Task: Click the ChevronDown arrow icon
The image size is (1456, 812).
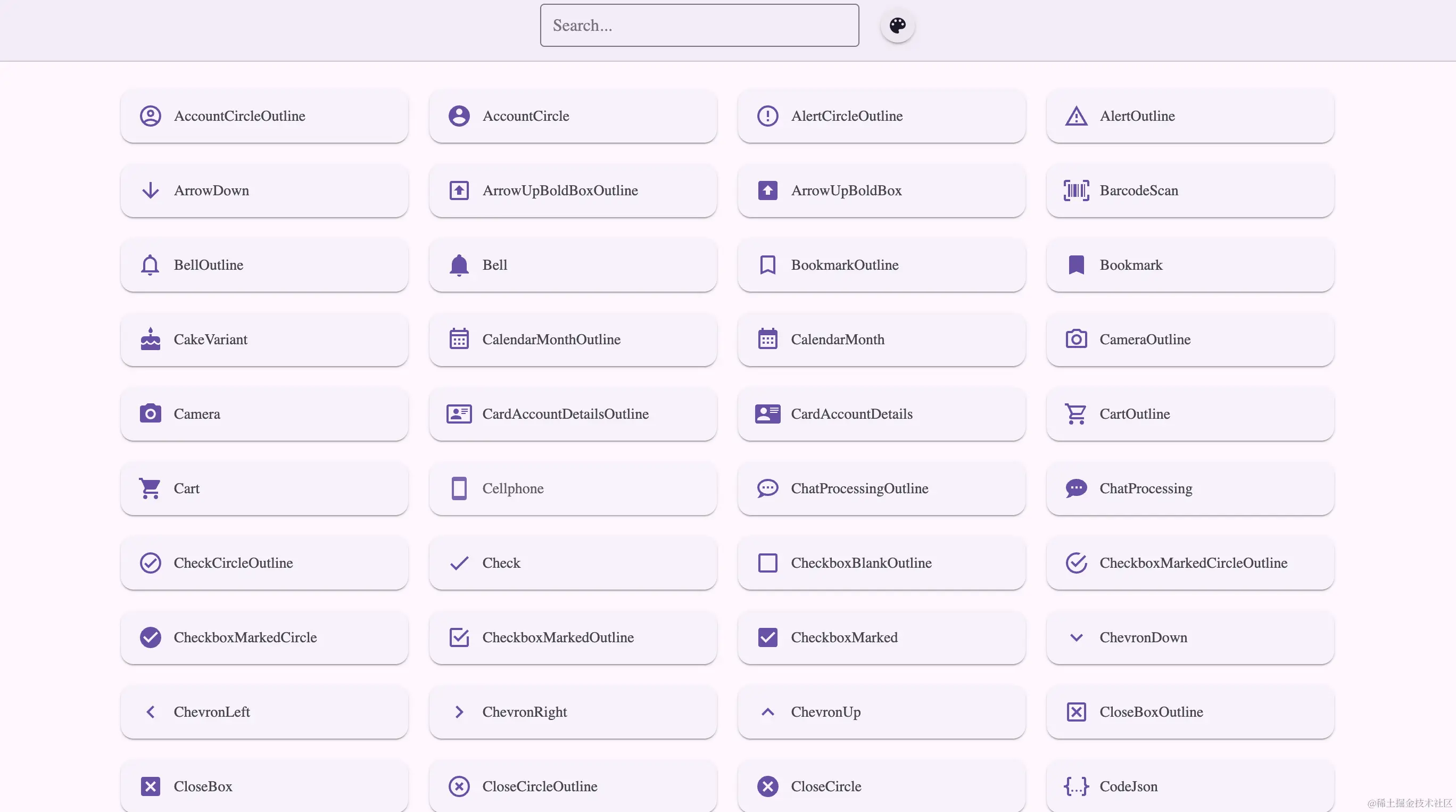Action: click(x=1076, y=637)
